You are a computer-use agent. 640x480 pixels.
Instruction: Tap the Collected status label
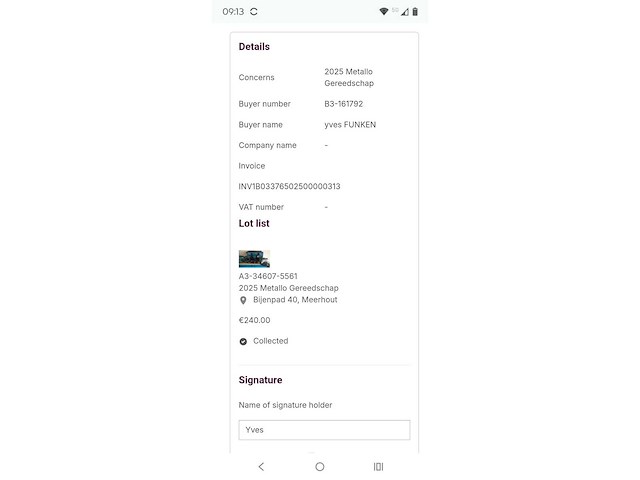(x=271, y=341)
